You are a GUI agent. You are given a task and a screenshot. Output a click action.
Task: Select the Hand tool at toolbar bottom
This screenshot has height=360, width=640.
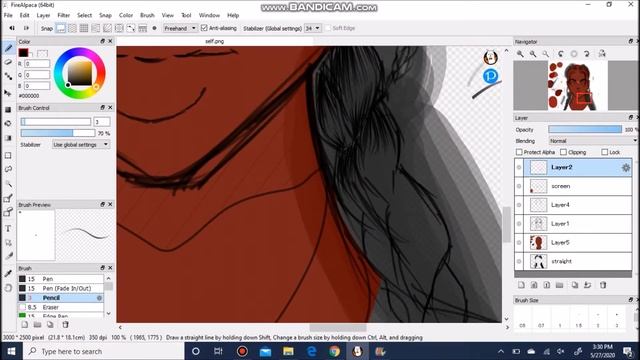(x=8, y=288)
